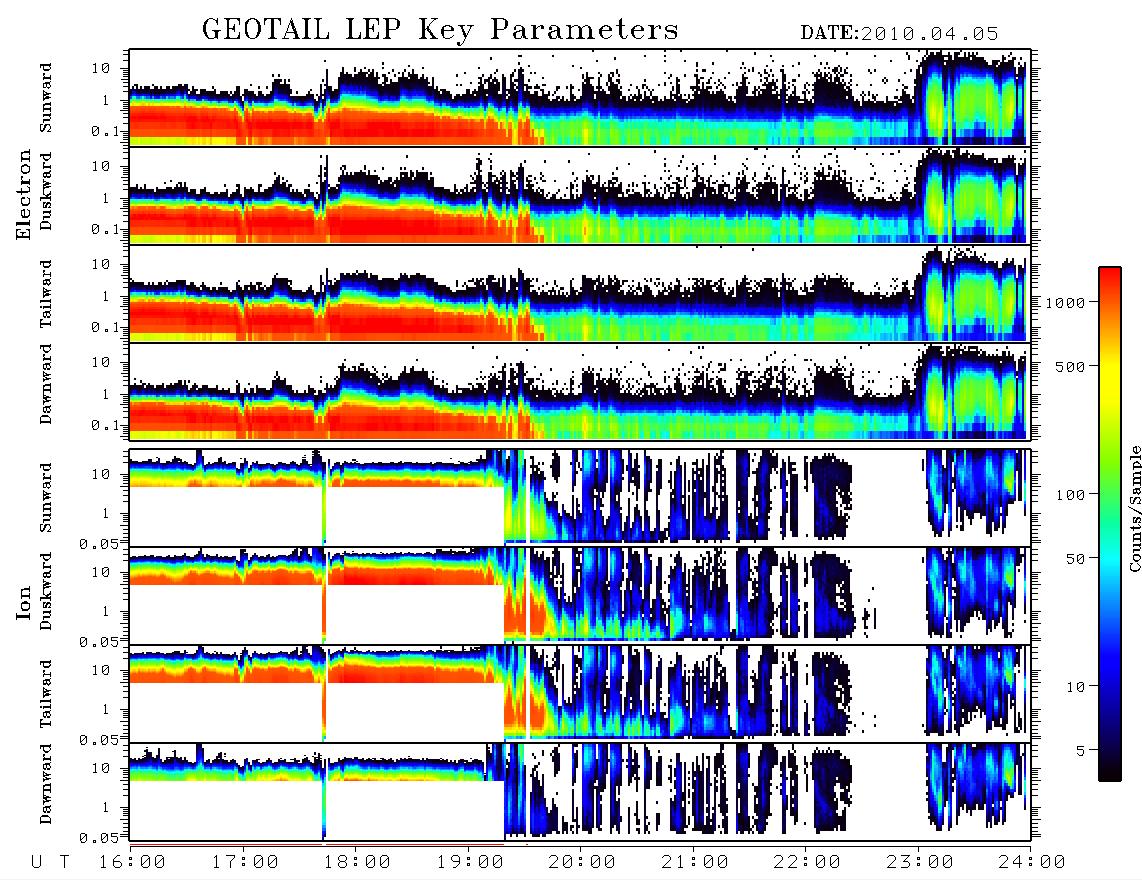The height and width of the screenshot is (880, 1142).
Task: Click the 22:00 time tick label
Action: (x=808, y=863)
